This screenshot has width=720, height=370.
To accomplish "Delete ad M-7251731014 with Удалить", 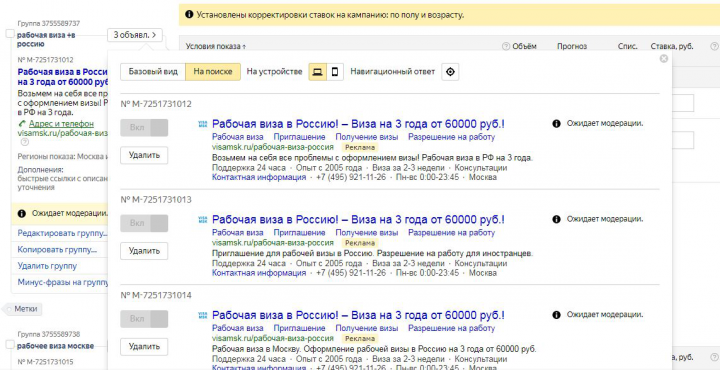I will (x=144, y=346).
